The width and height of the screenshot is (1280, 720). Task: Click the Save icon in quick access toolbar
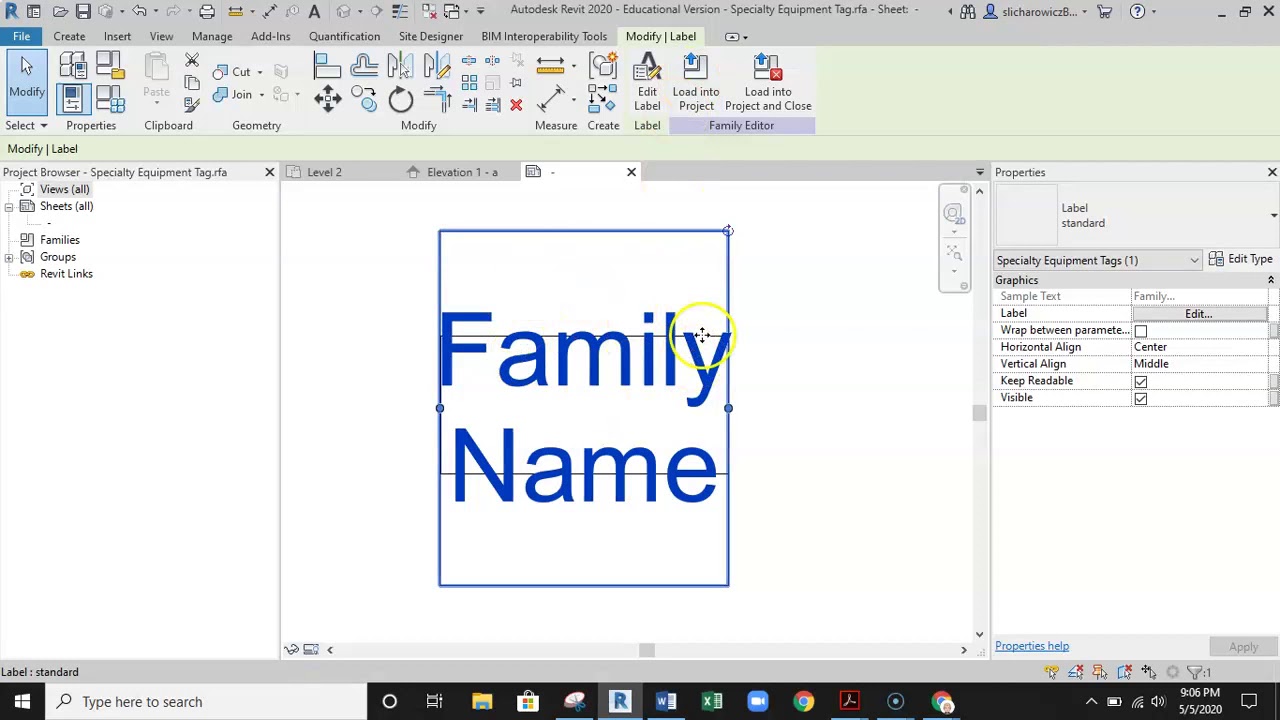pyautogui.click(x=83, y=11)
